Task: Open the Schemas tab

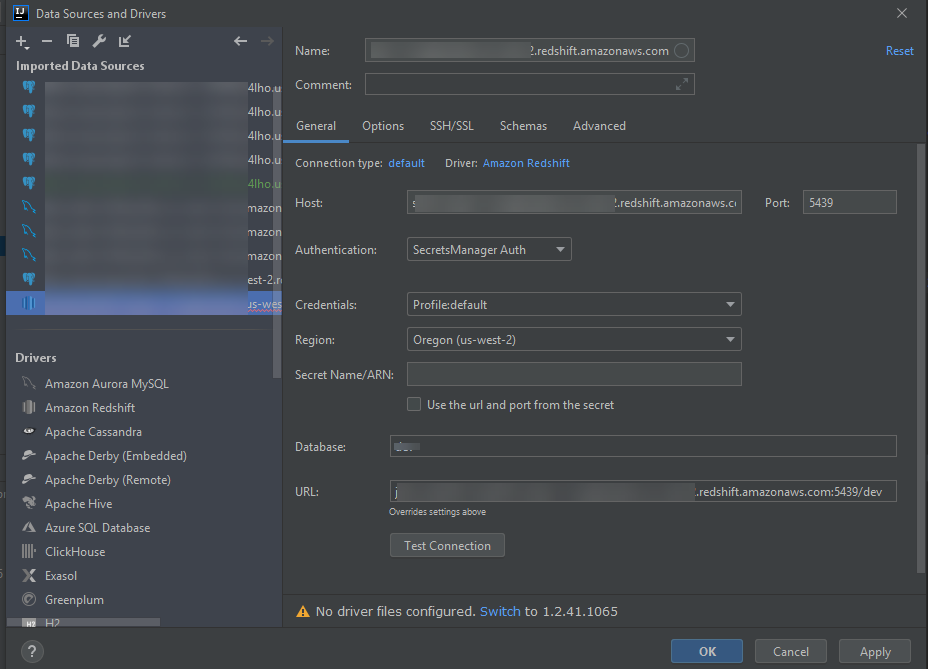Action: [523, 126]
